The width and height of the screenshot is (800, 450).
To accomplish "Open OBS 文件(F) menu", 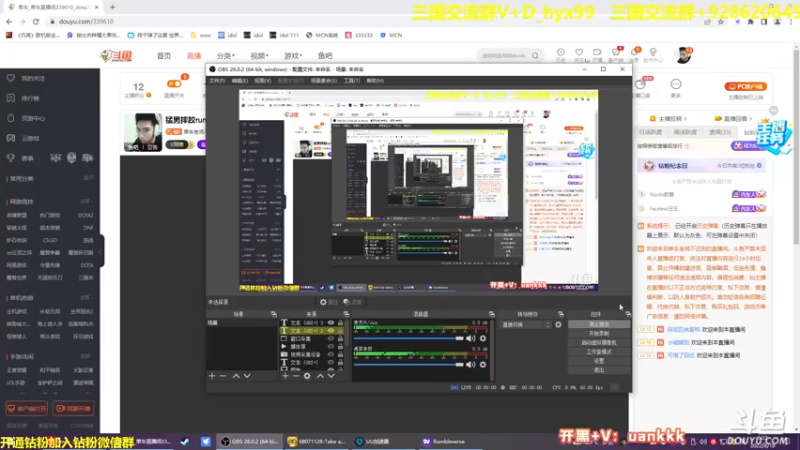I will (x=217, y=81).
